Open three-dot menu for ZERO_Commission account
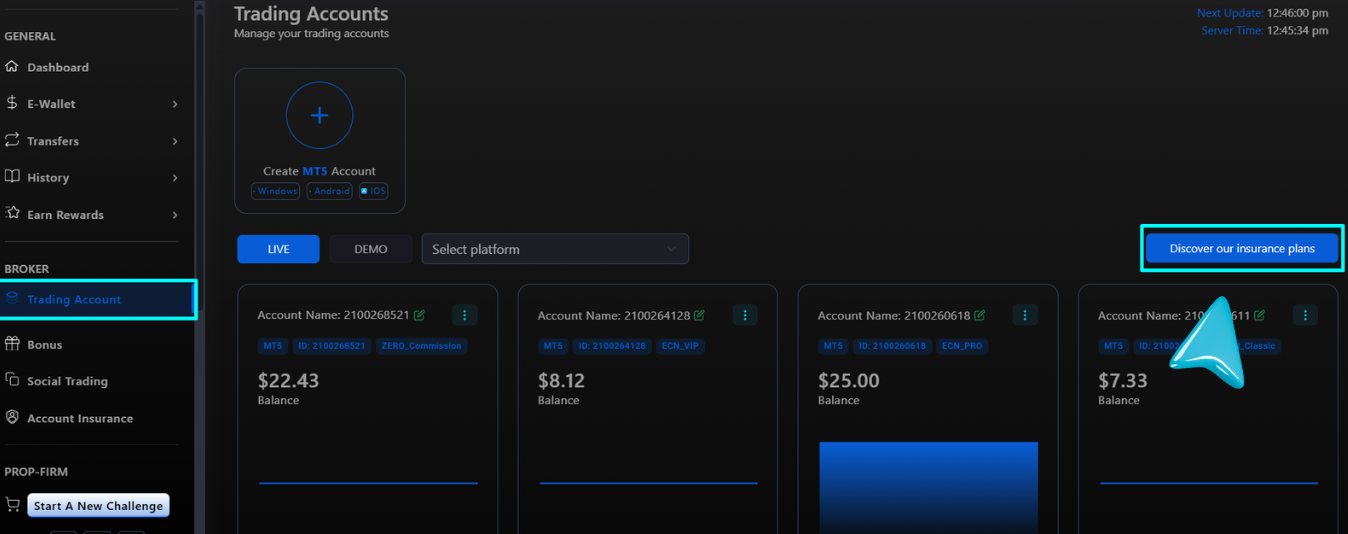This screenshot has height=534, width=1348. tap(464, 315)
